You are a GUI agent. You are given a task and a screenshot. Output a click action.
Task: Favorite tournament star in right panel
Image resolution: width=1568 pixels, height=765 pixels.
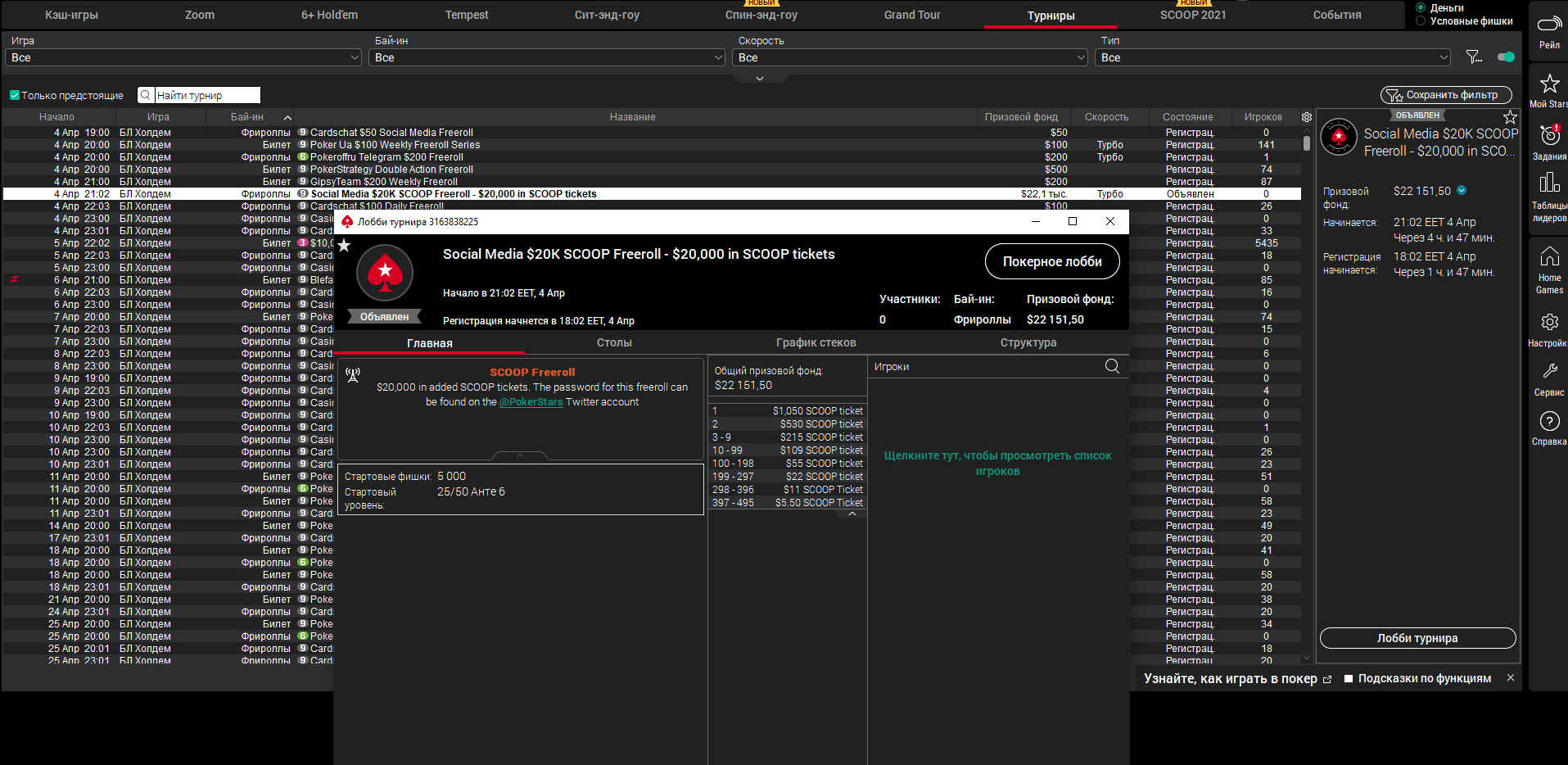coord(1510,117)
